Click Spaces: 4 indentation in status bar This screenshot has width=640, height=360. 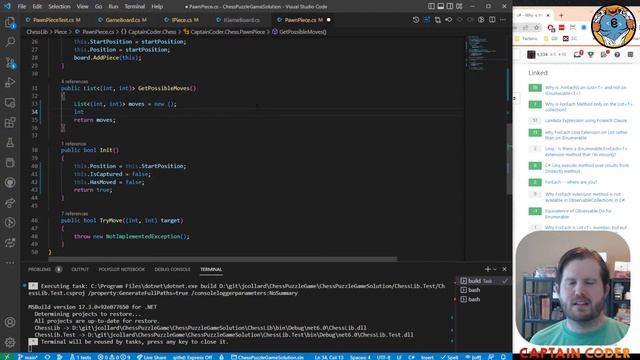click(360, 357)
